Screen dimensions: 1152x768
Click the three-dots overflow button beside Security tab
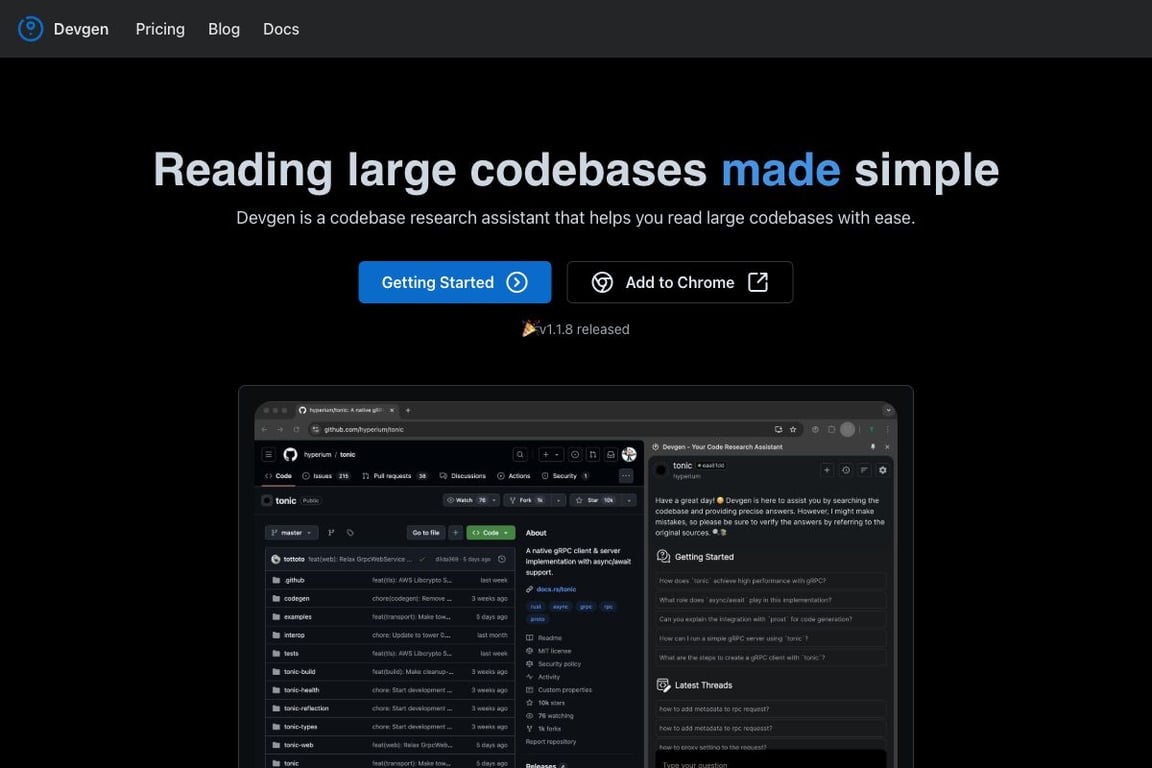[x=626, y=475]
